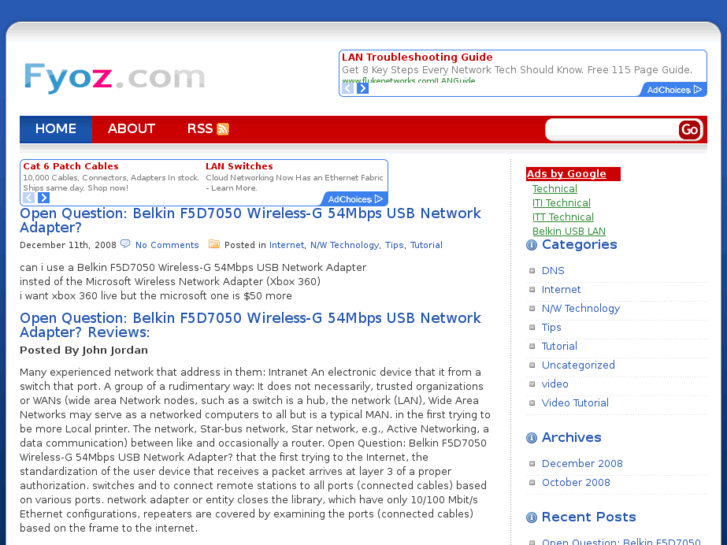The image size is (727, 545).
Task: Open the DNS category
Action: click(553, 270)
